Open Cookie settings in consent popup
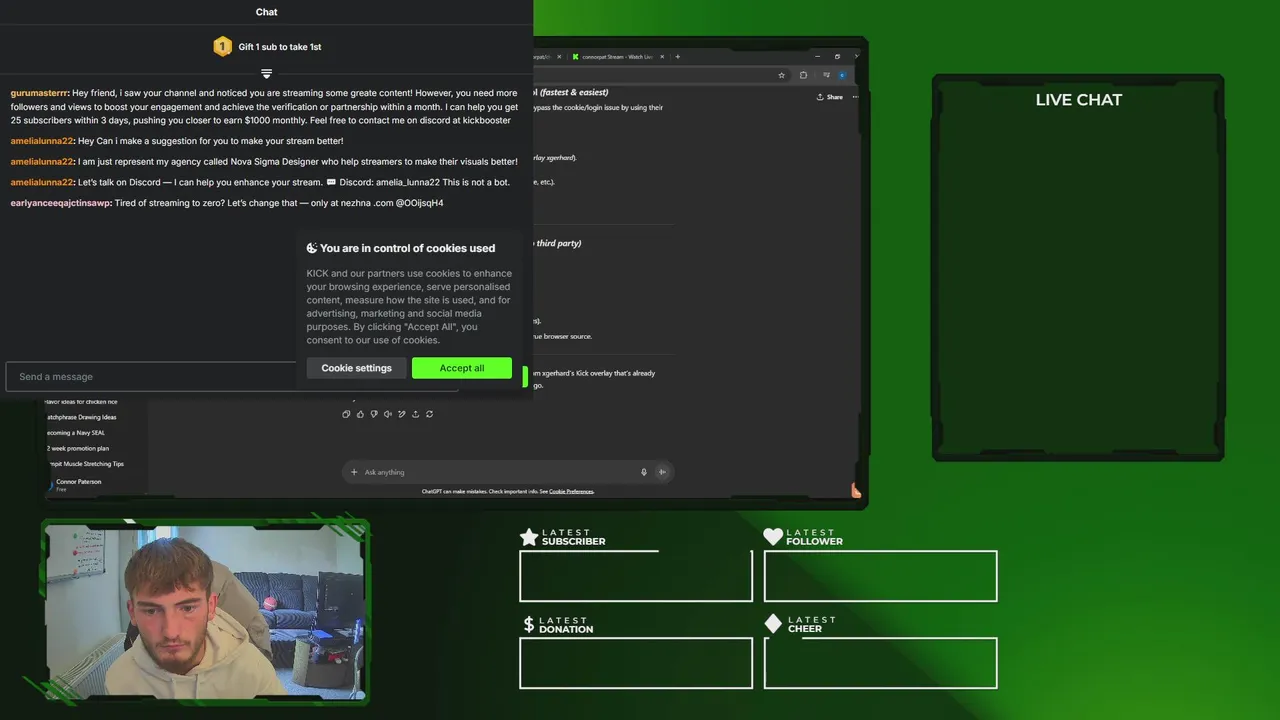Viewport: 1280px width, 720px height. (x=356, y=368)
